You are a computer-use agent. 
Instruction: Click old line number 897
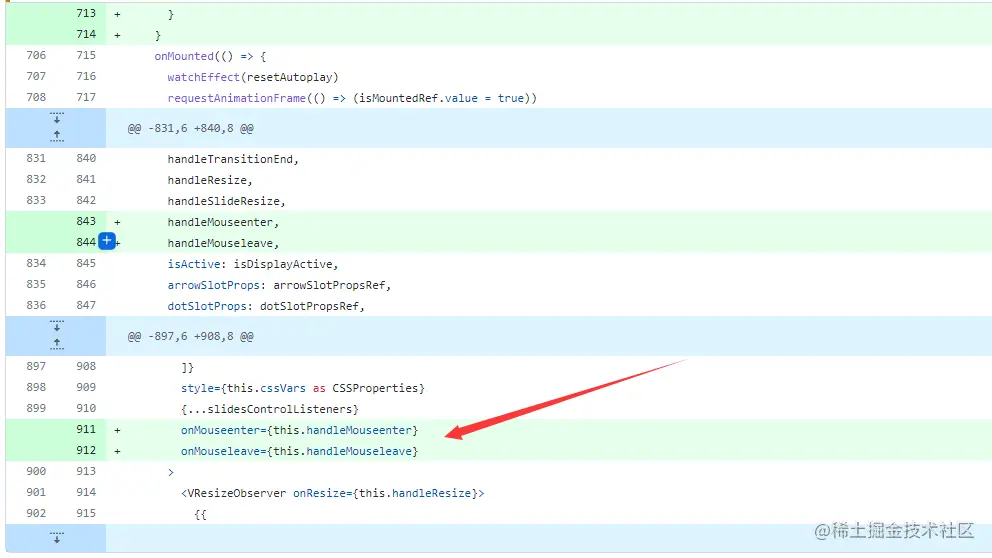click(x=36, y=366)
